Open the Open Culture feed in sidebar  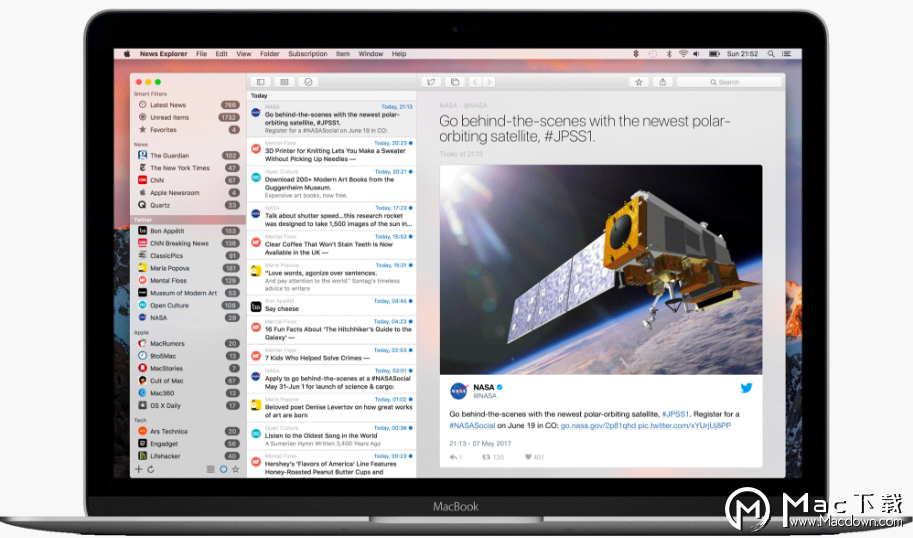(x=188, y=305)
